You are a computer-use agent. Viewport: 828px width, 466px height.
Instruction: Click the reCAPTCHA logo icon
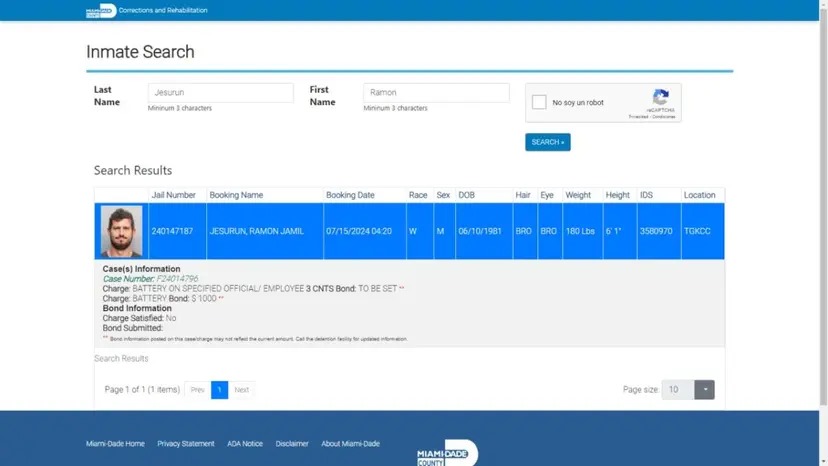click(660, 98)
